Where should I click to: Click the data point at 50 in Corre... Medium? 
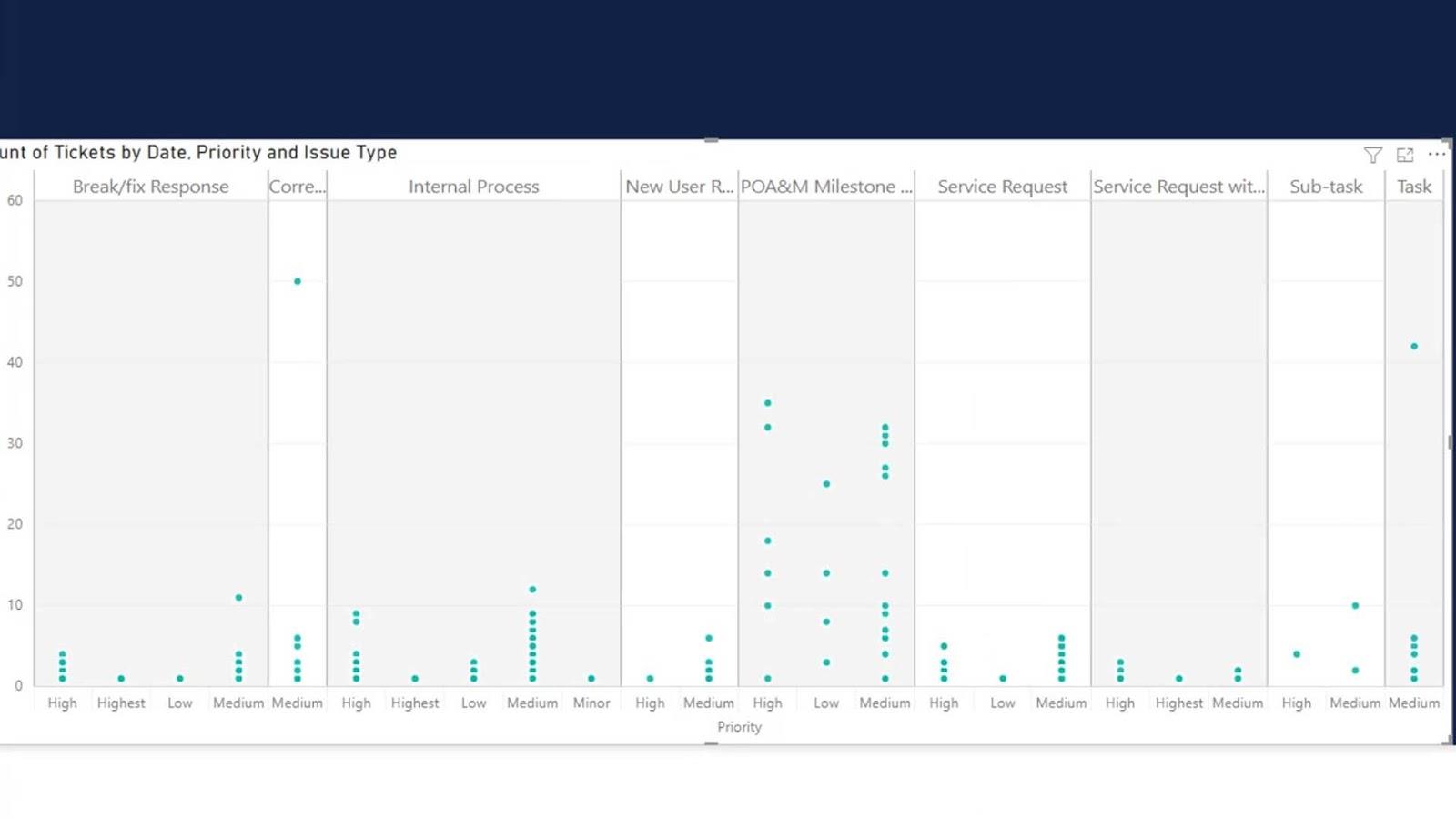[x=298, y=281]
